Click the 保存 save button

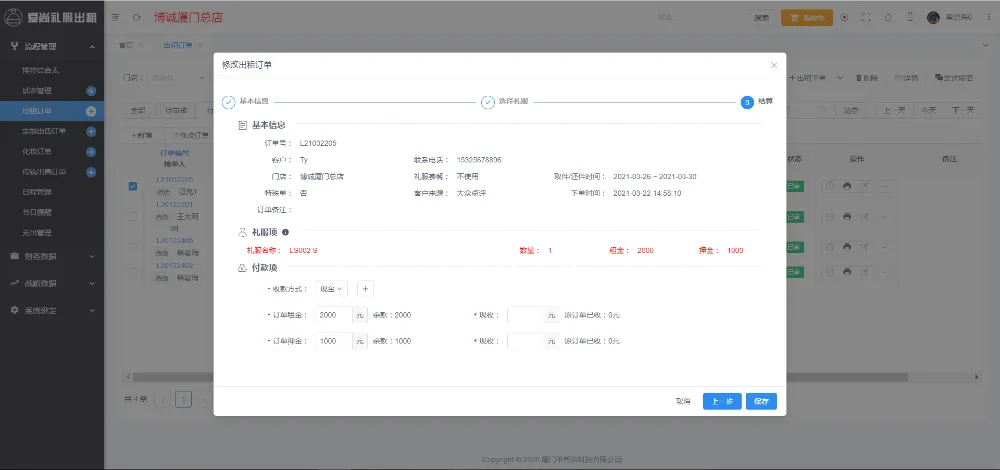tap(761, 401)
